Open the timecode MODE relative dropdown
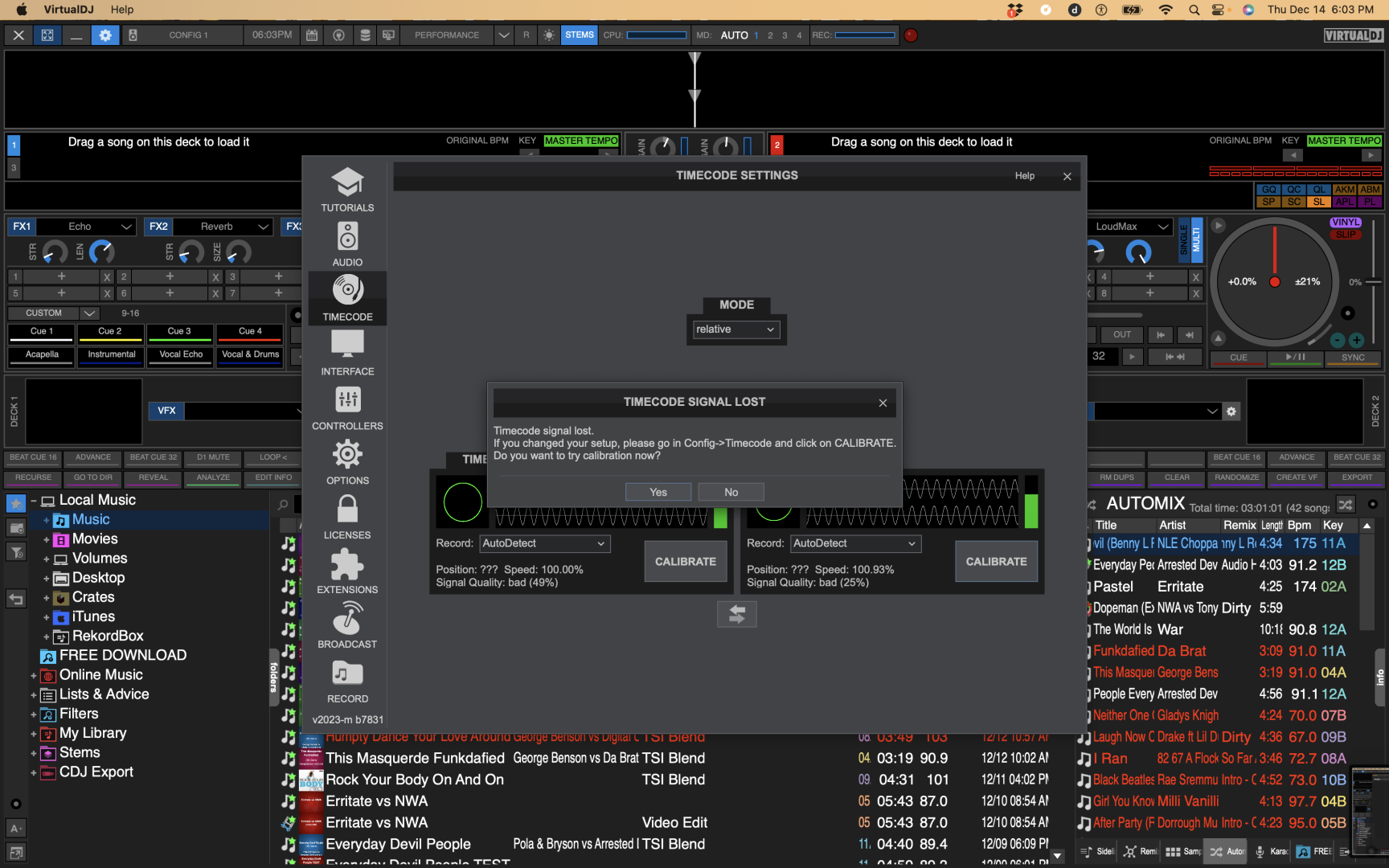 pos(735,330)
